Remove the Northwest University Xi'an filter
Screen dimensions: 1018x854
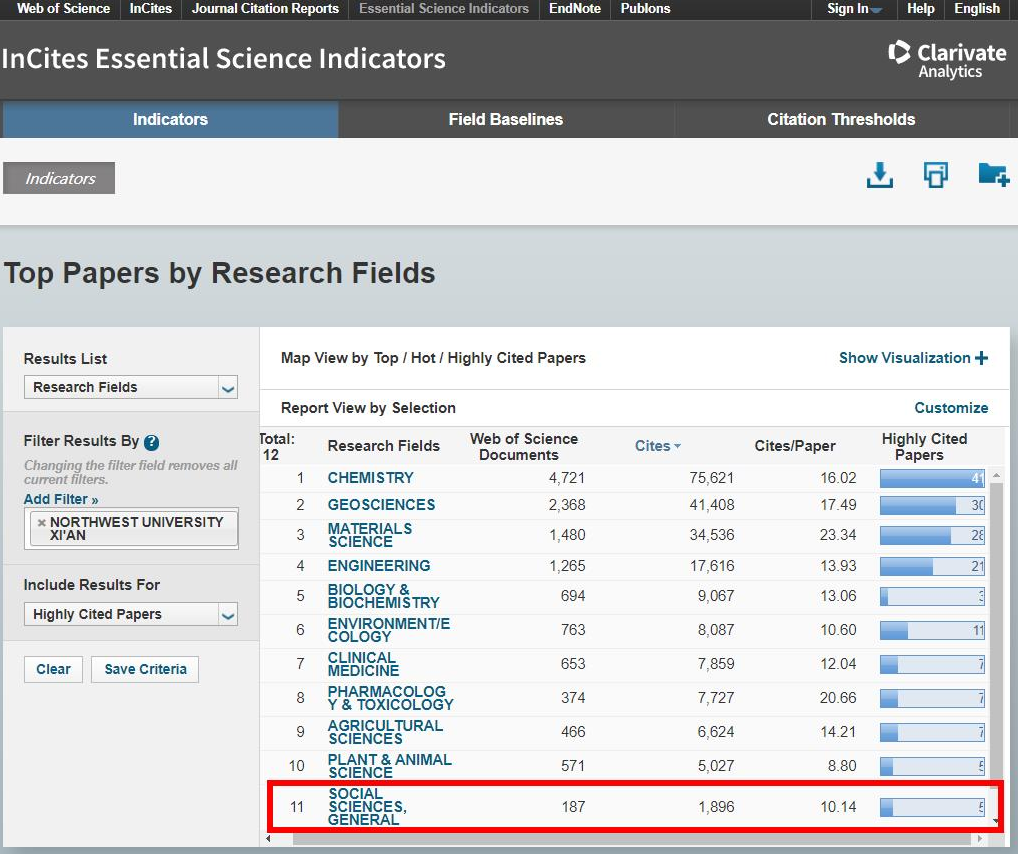click(x=41, y=523)
